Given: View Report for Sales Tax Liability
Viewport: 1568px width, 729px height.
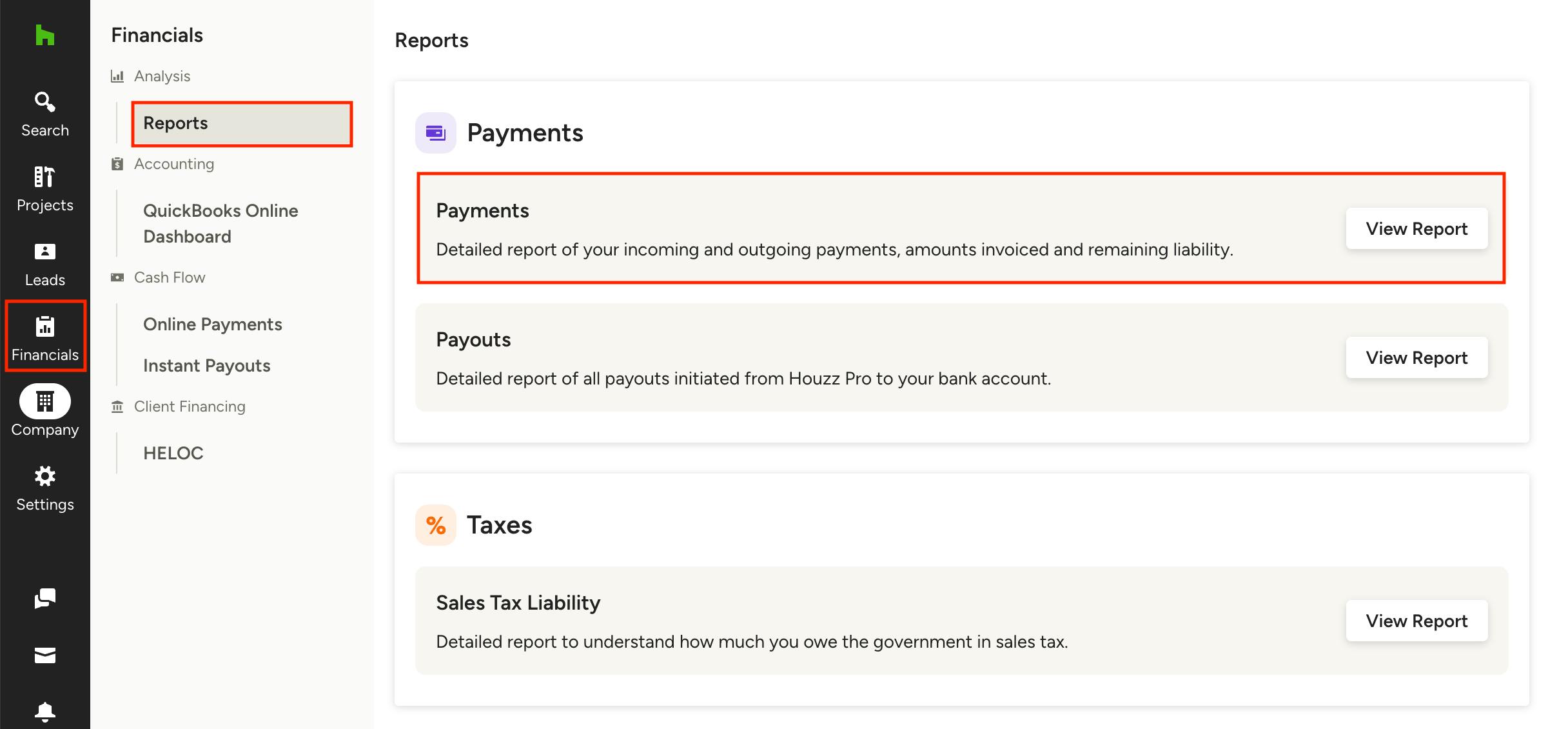Looking at the screenshot, I should [x=1416, y=621].
